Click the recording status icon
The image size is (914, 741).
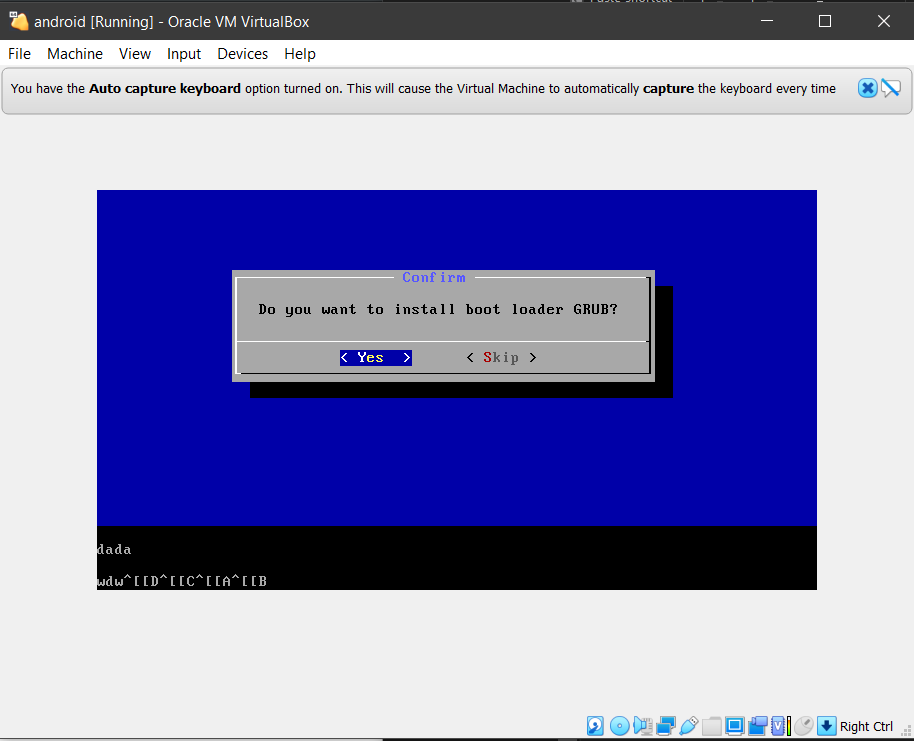pos(757,726)
